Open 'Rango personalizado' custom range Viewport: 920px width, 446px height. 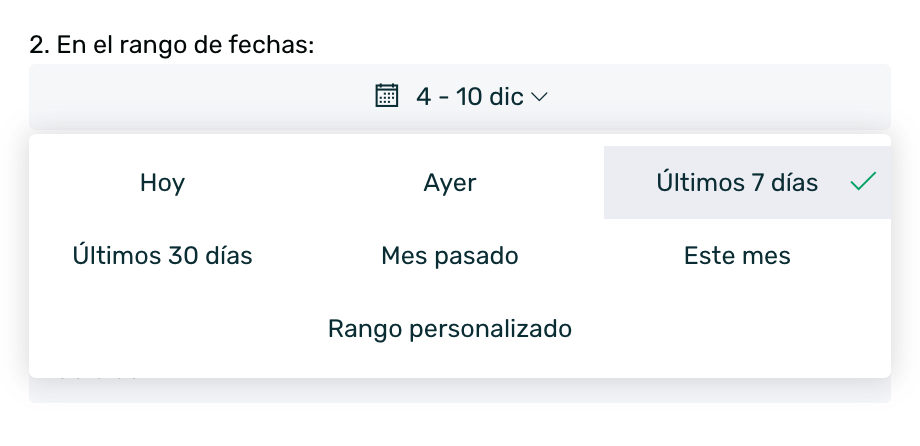[x=450, y=328]
